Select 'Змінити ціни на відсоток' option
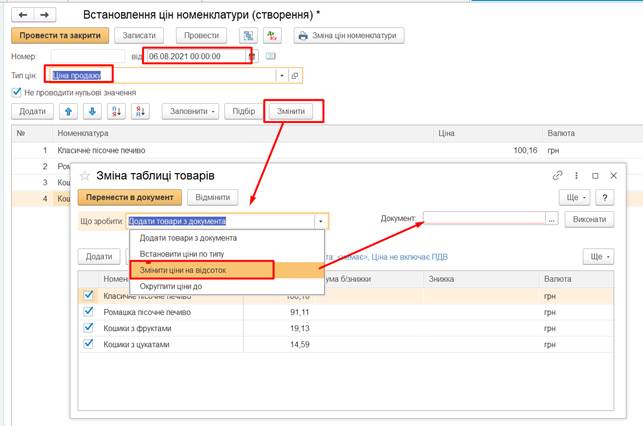 click(196, 270)
